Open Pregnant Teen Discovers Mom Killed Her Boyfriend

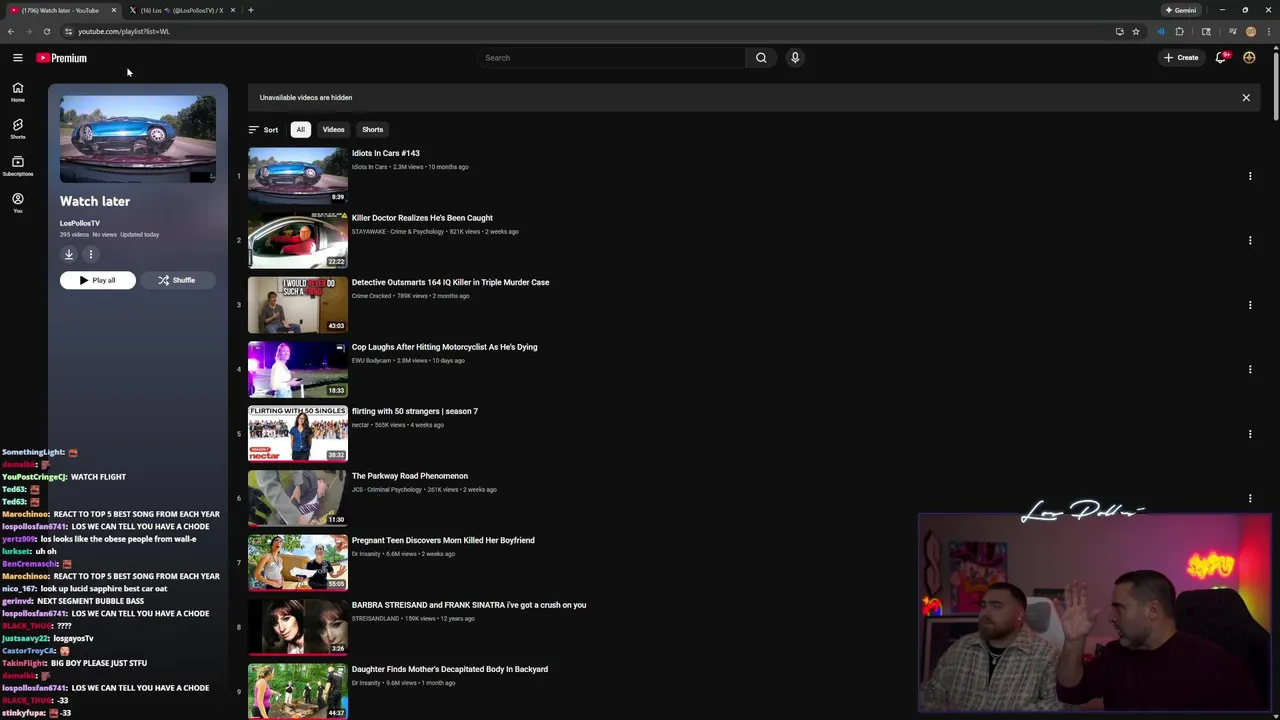point(443,540)
